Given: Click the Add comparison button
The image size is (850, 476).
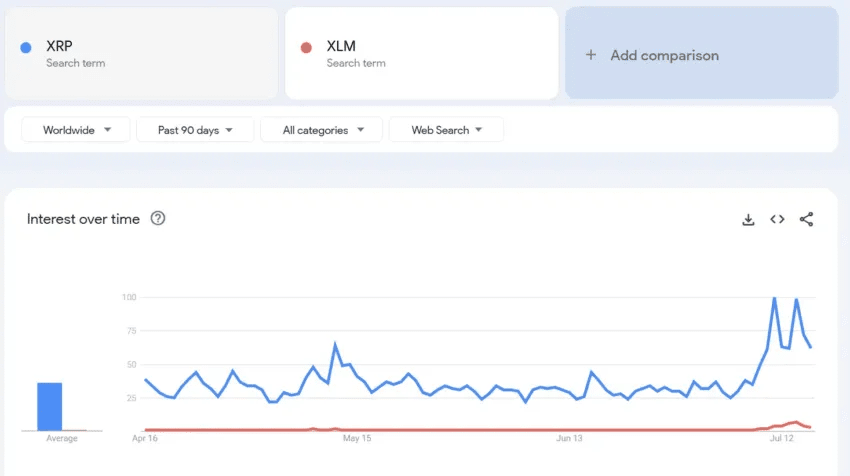Looking at the screenshot, I should tap(702, 53).
